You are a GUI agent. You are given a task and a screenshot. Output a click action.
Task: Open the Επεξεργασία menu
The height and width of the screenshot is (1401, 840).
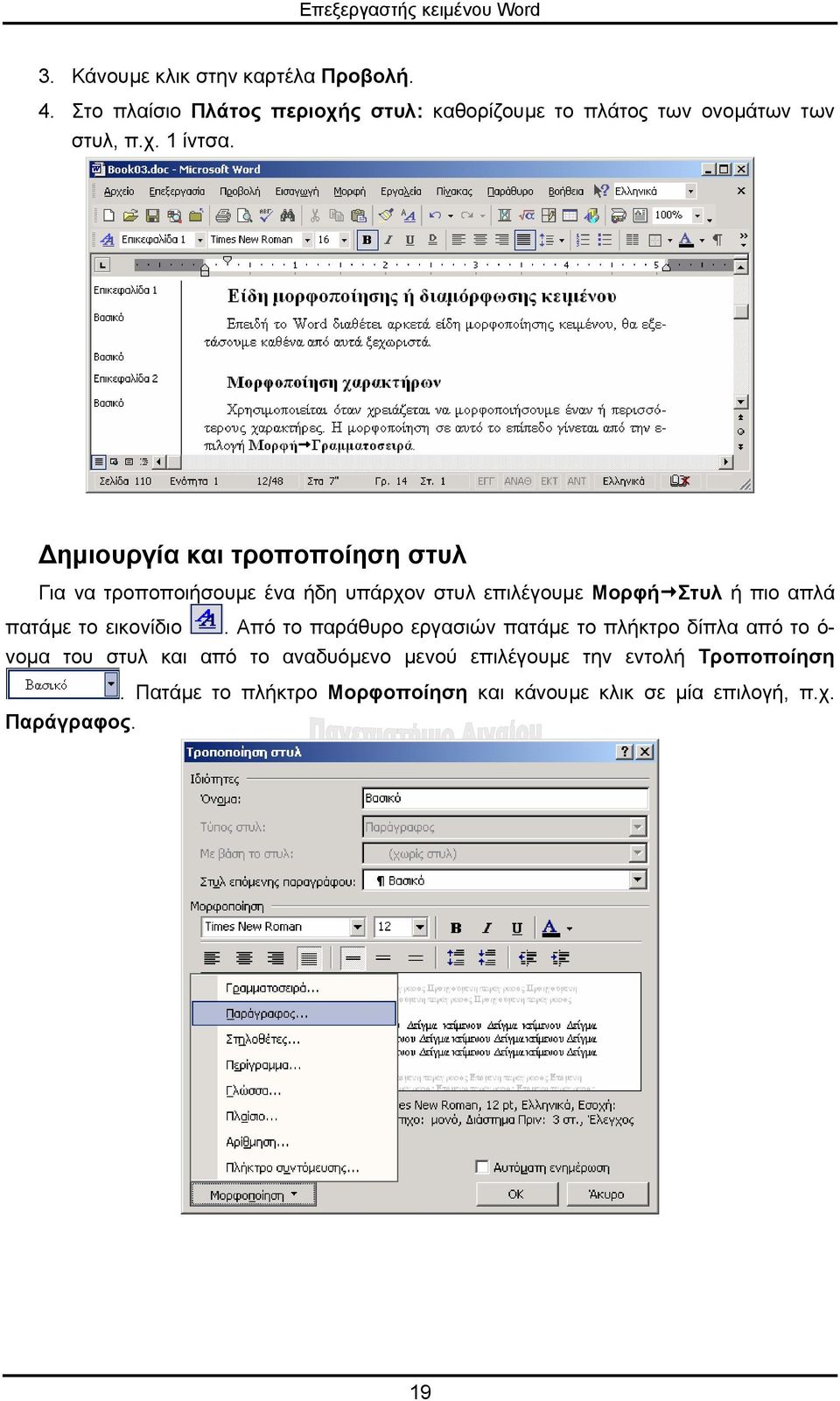[x=177, y=192]
